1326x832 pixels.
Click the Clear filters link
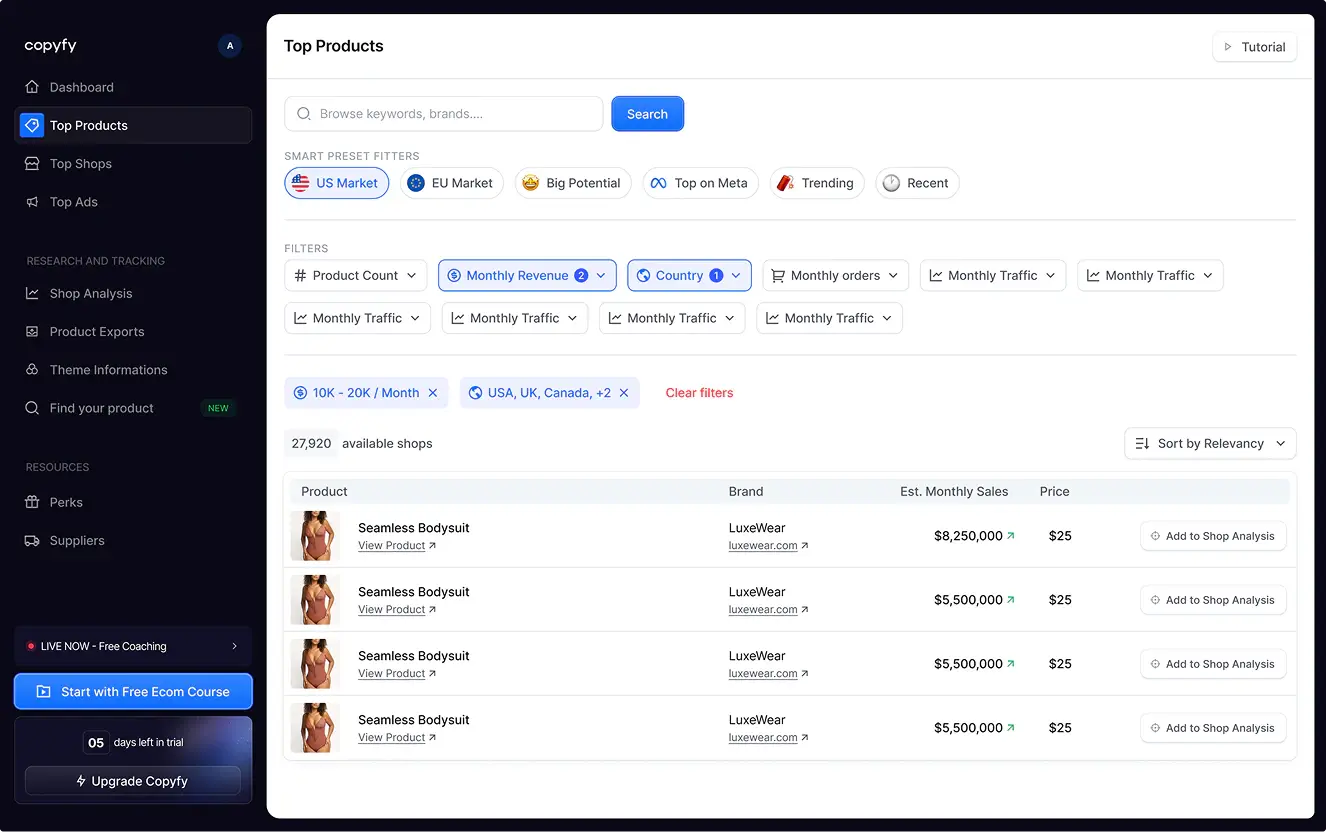[699, 393]
